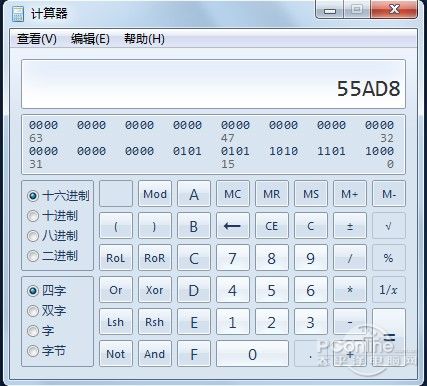Click the number 7 key

click(x=233, y=258)
